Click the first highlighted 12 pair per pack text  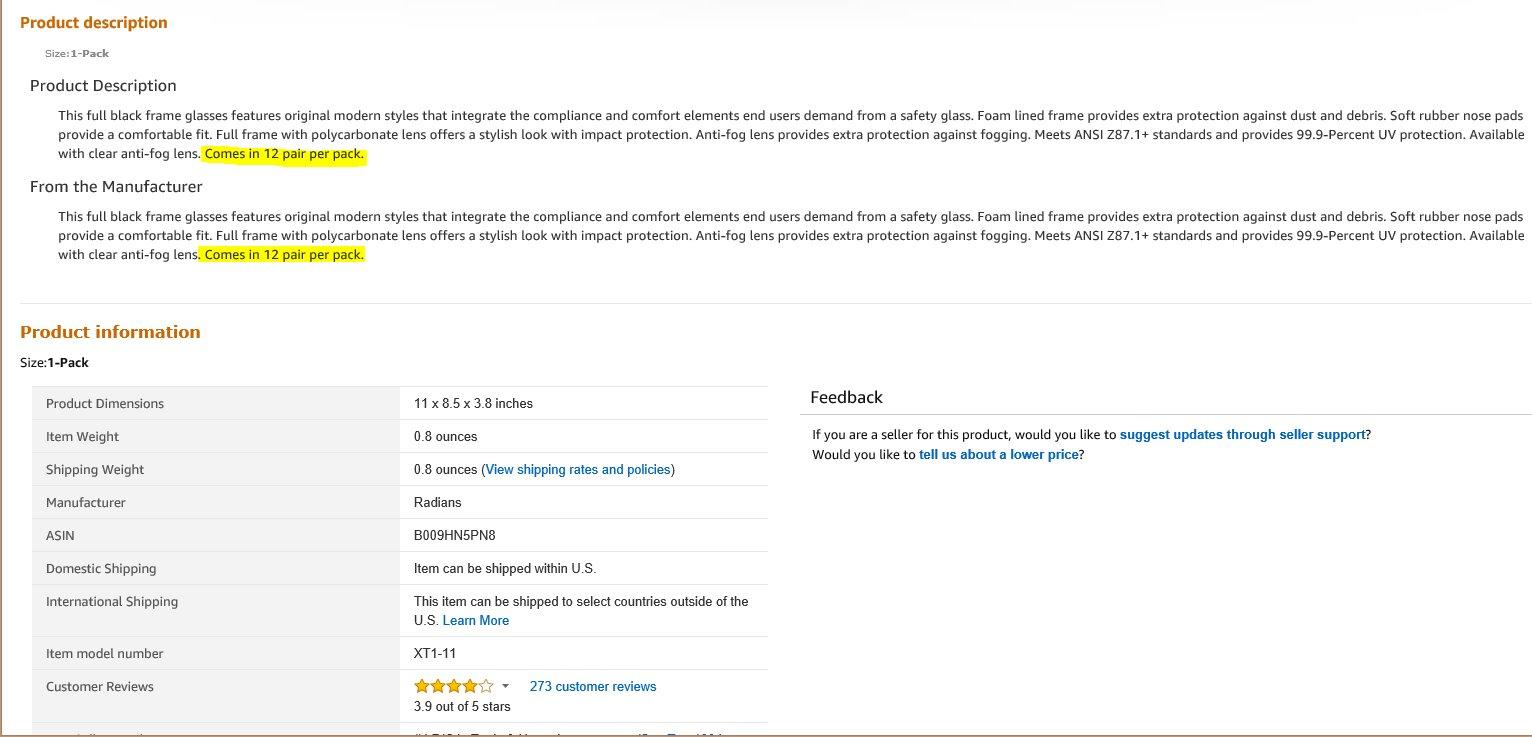coord(284,154)
